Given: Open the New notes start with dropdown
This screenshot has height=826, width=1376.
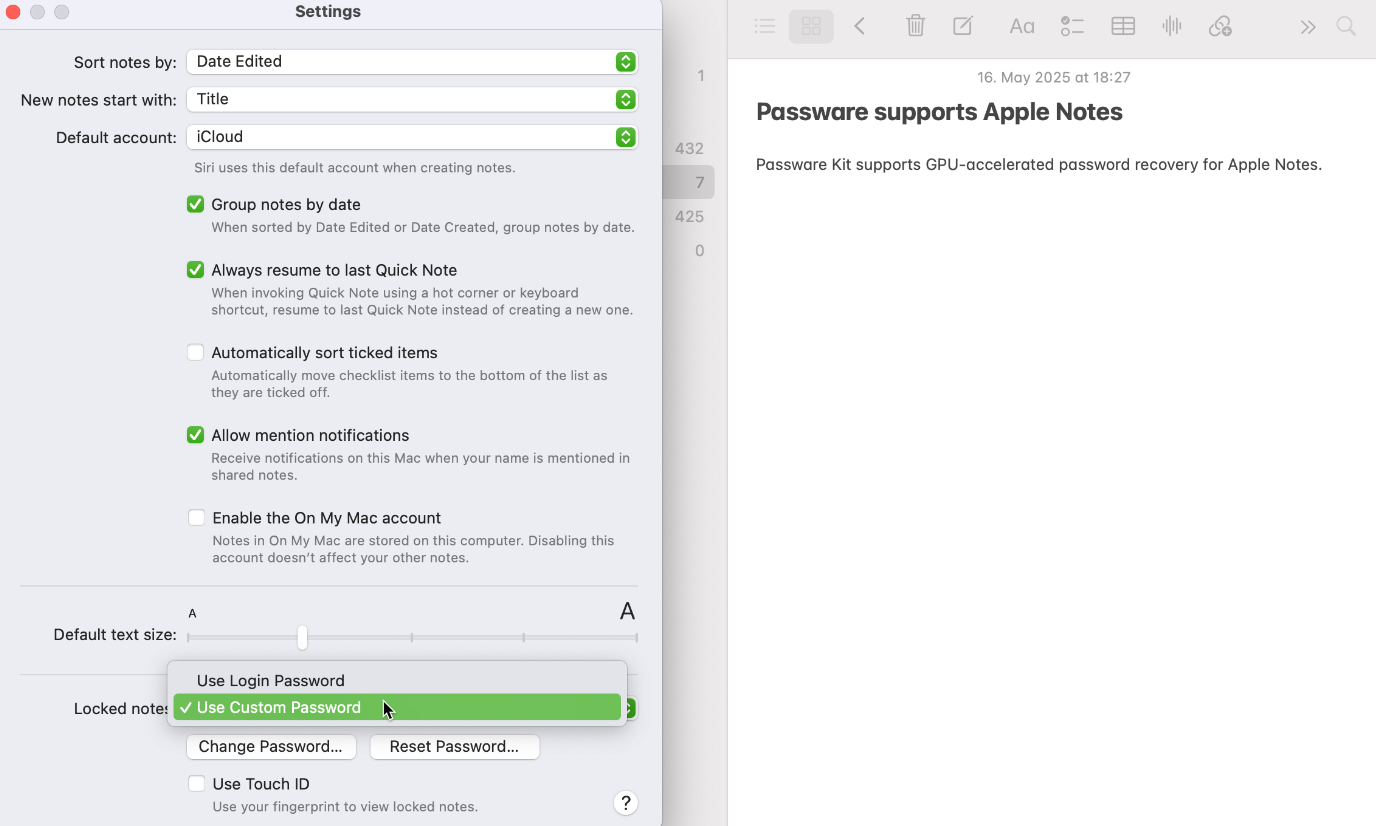Looking at the screenshot, I should pos(412,100).
